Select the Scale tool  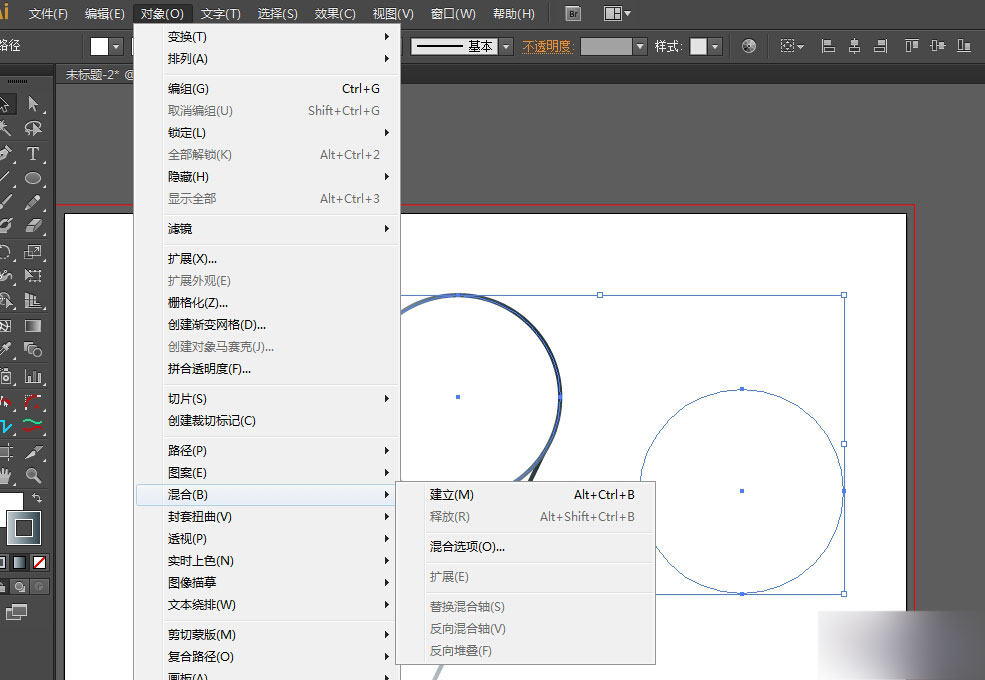[x=33, y=252]
